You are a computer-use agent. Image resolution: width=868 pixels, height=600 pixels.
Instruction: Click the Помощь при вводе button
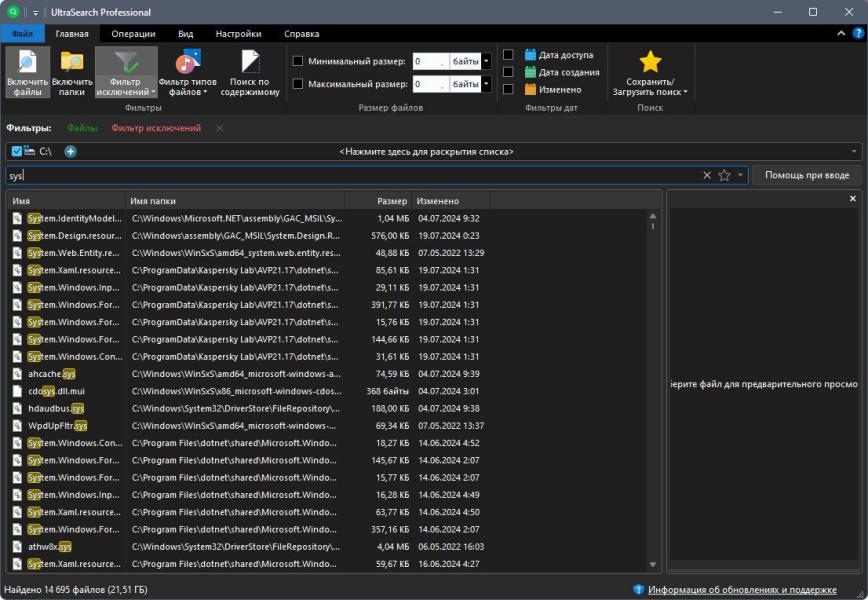point(807,175)
